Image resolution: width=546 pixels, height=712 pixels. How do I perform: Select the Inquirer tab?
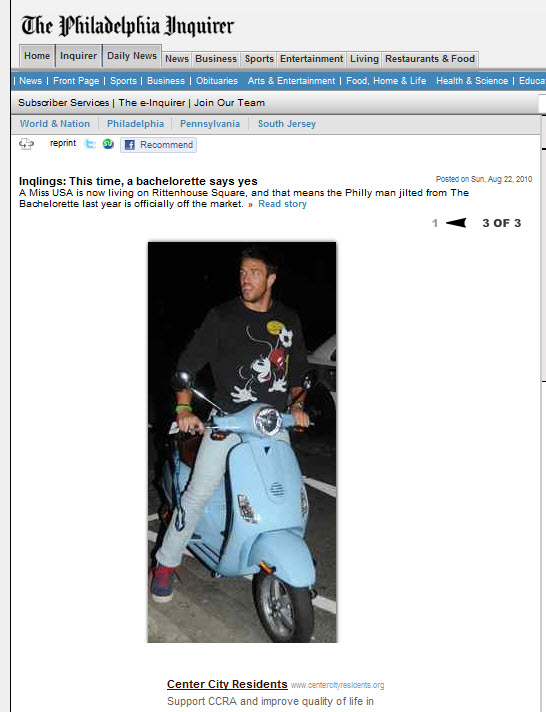point(79,56)
